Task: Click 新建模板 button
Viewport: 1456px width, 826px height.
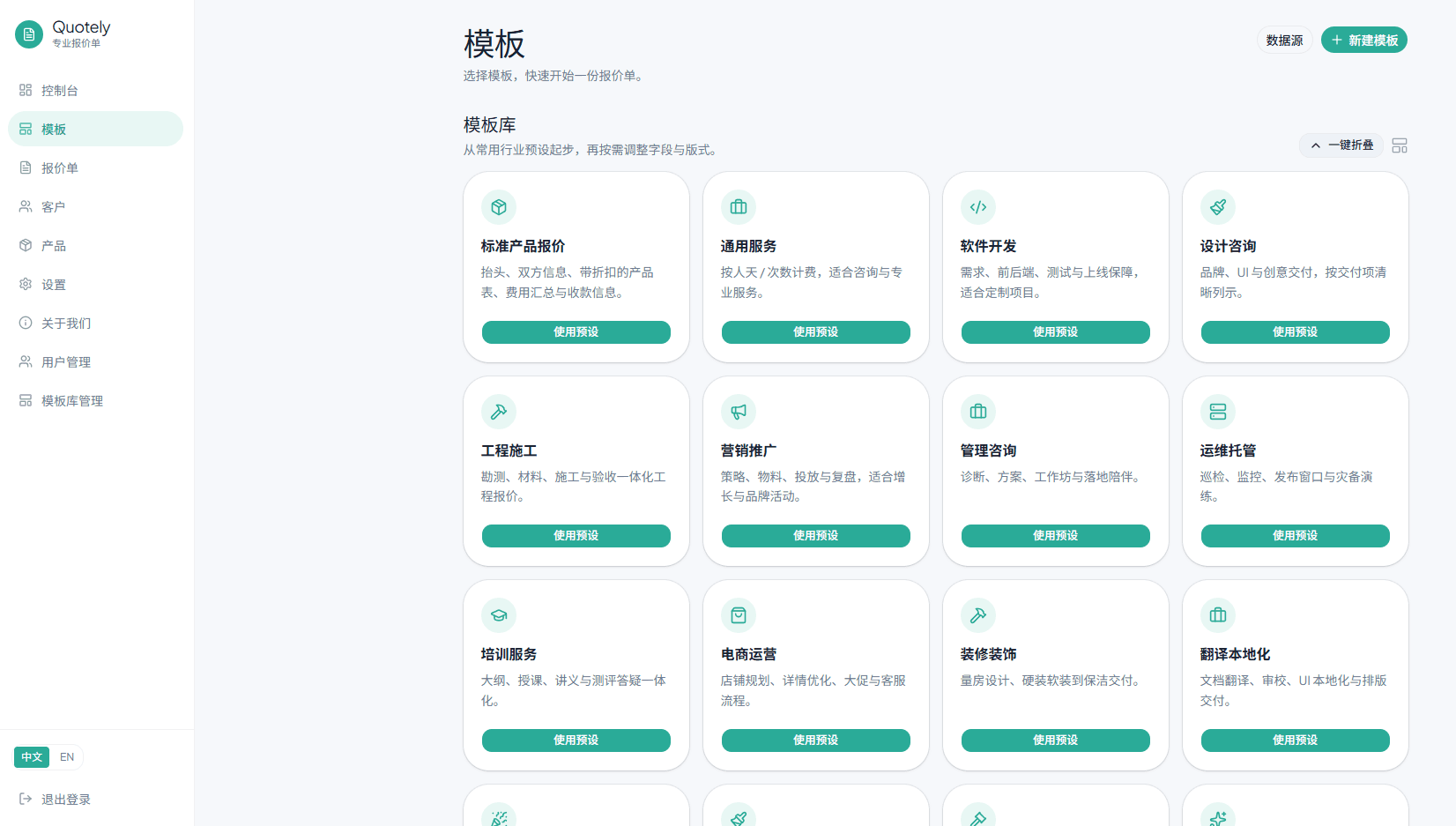Action: (x=1363, y=41)
